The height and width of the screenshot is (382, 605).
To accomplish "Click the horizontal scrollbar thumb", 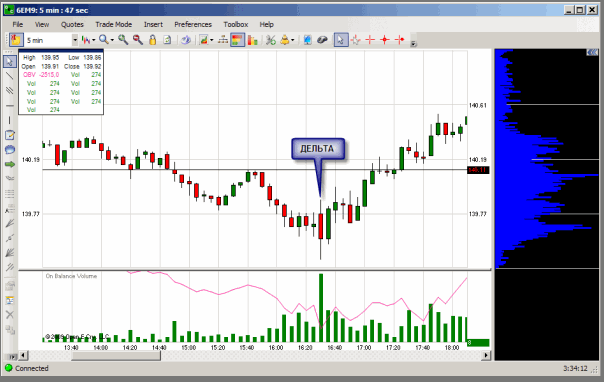I will 115,355.
